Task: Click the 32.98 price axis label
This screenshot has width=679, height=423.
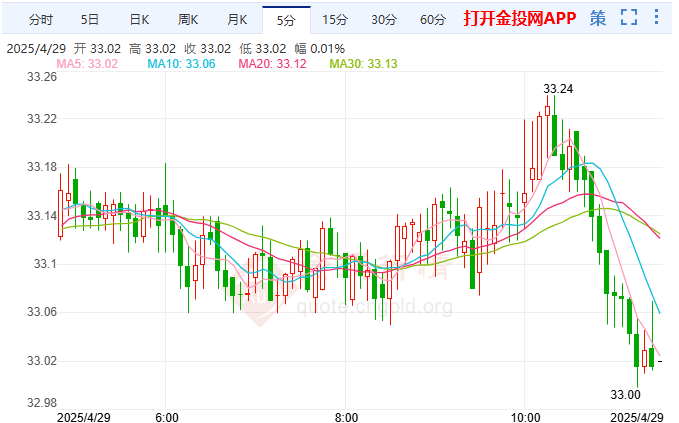Action: (42, 403)
